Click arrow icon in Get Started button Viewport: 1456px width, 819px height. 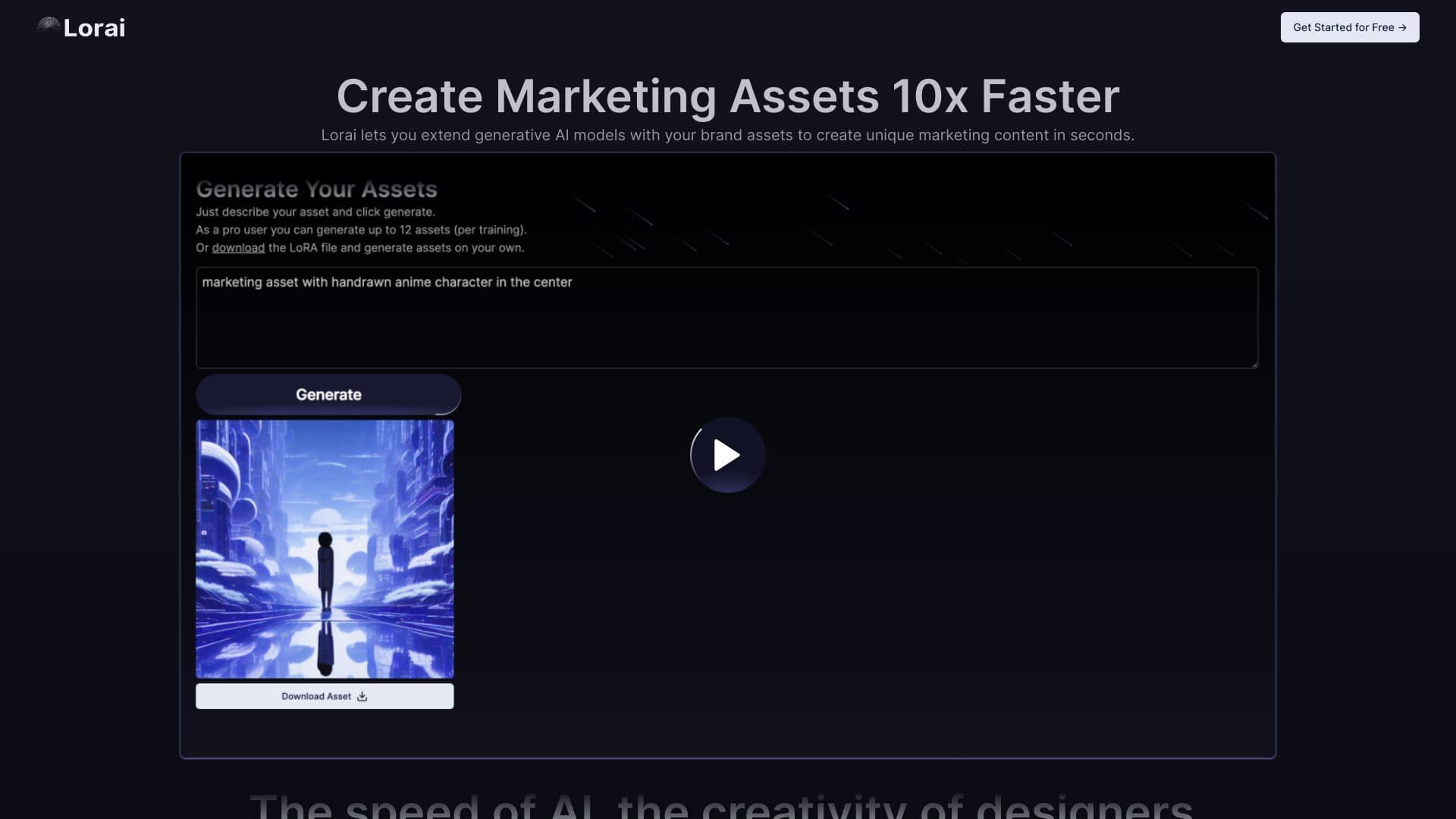(1402, 27)
